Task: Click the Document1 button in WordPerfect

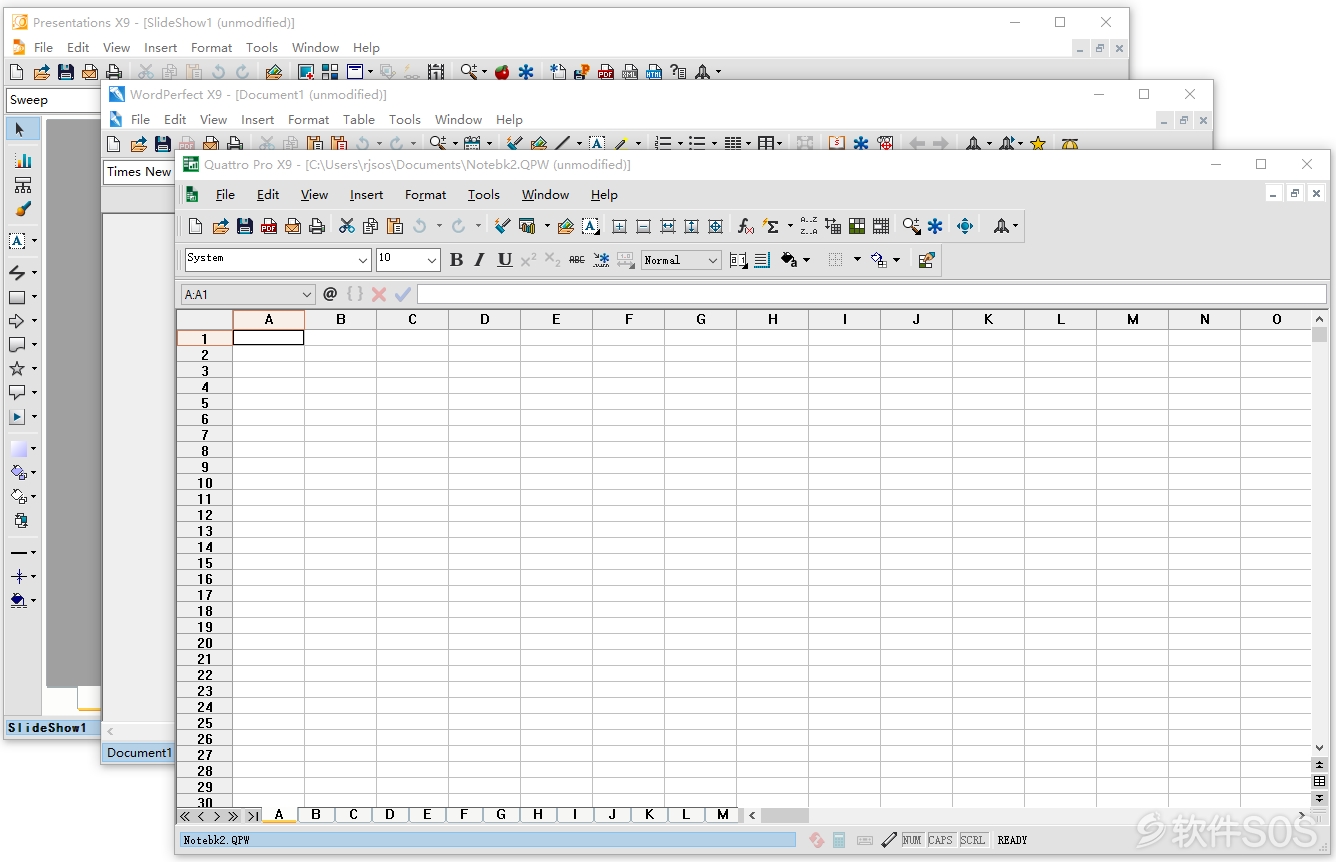Action: [139, 753]
